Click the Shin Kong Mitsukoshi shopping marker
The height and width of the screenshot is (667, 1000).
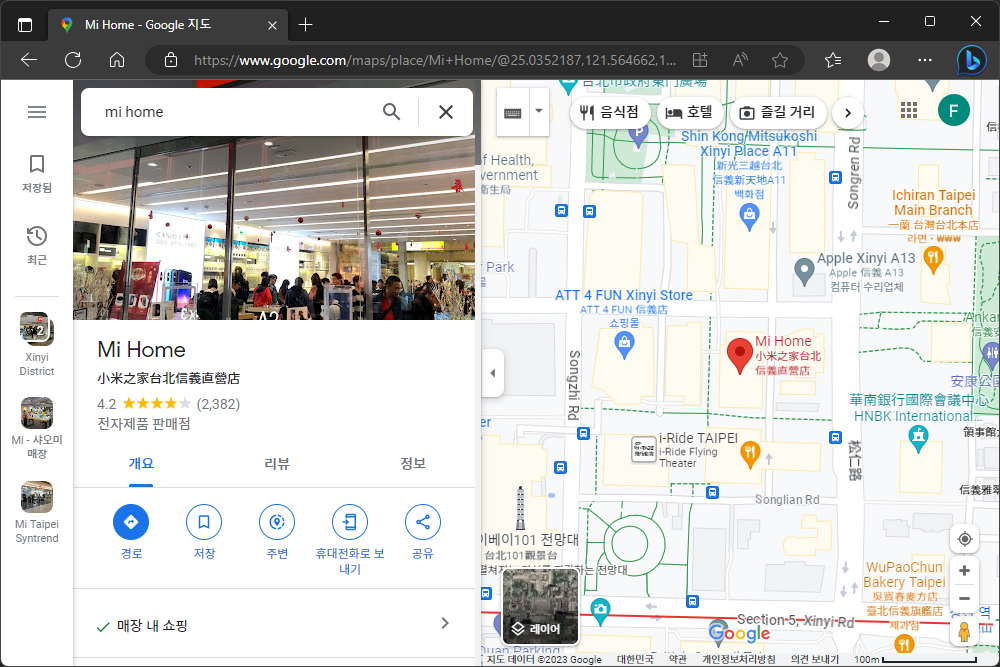click(x=749, y=217)
